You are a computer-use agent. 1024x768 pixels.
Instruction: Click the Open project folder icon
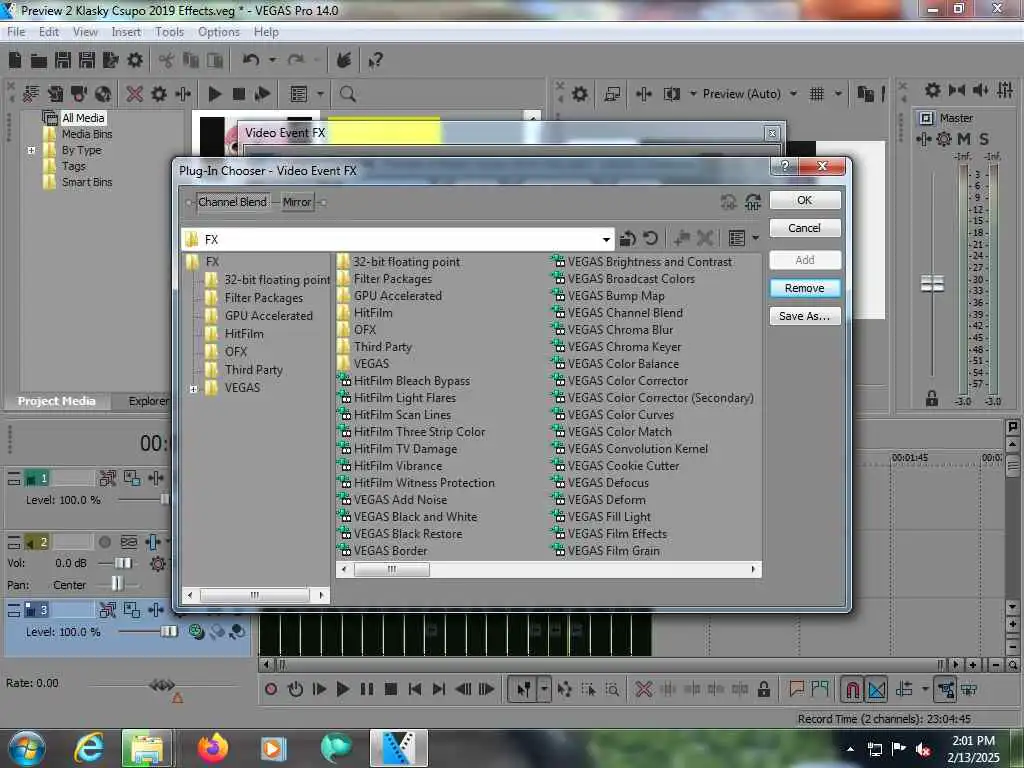[x=39, y=61]
